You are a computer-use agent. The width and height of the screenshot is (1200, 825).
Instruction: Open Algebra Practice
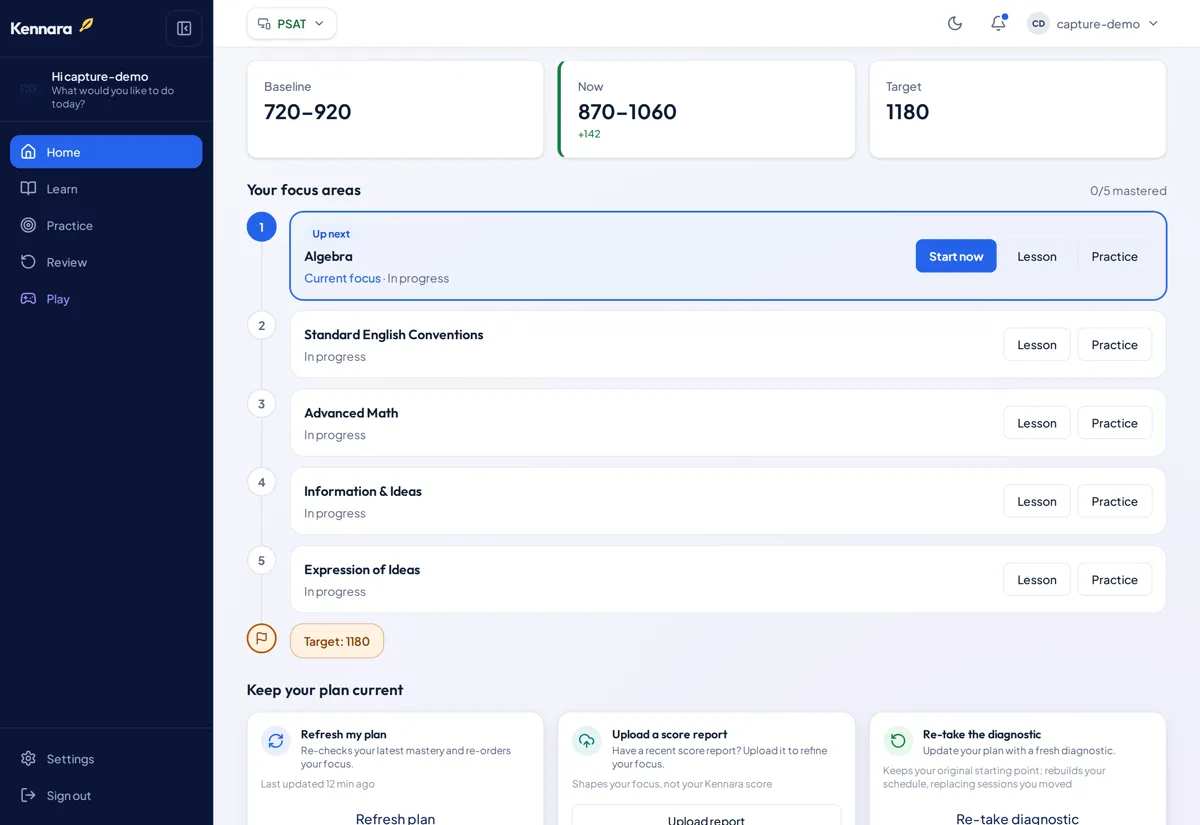click(x=1115, y=256)
